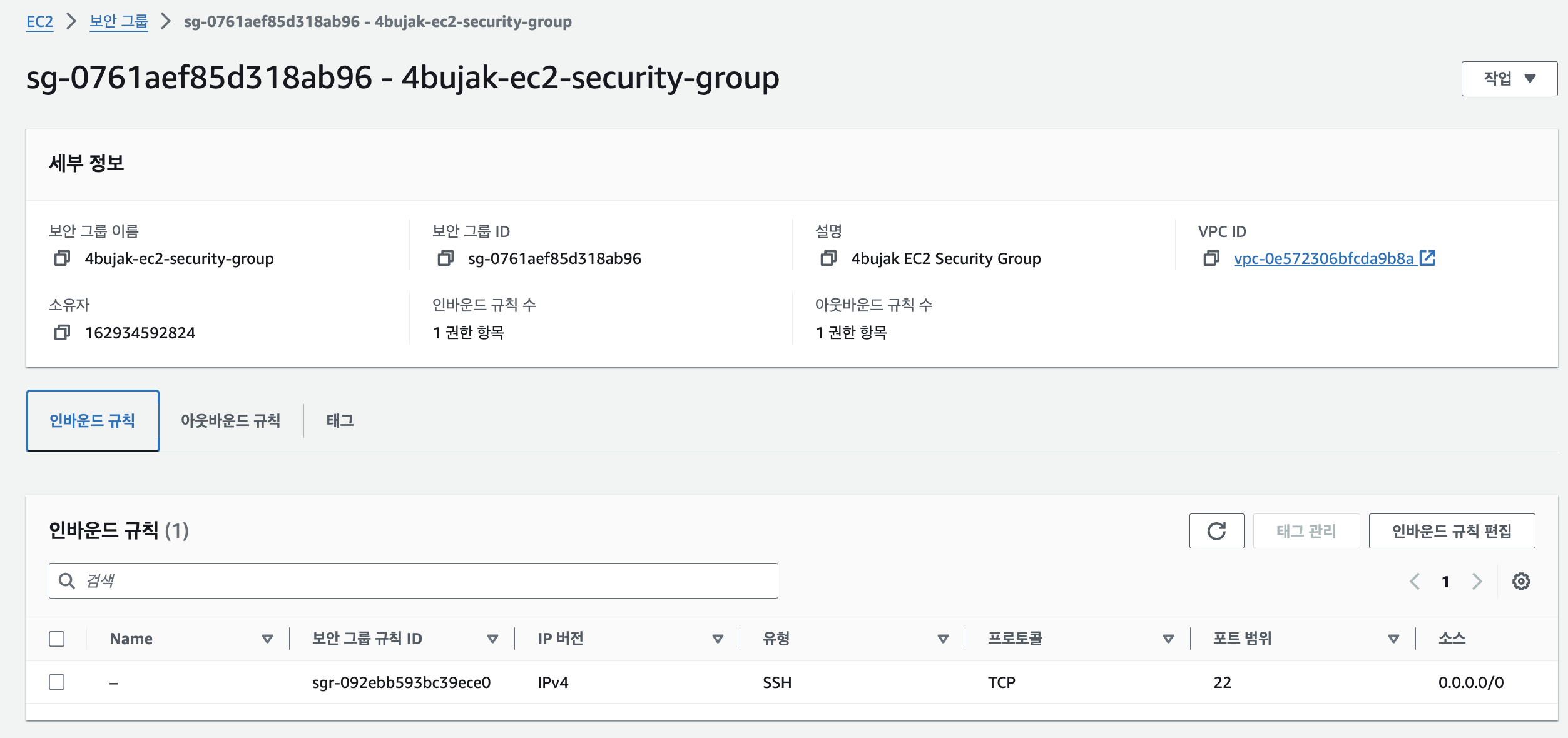
Task: Sort by the 프로토콜 column arrow
Action: pyautogui.click(x=1168, y=639)
